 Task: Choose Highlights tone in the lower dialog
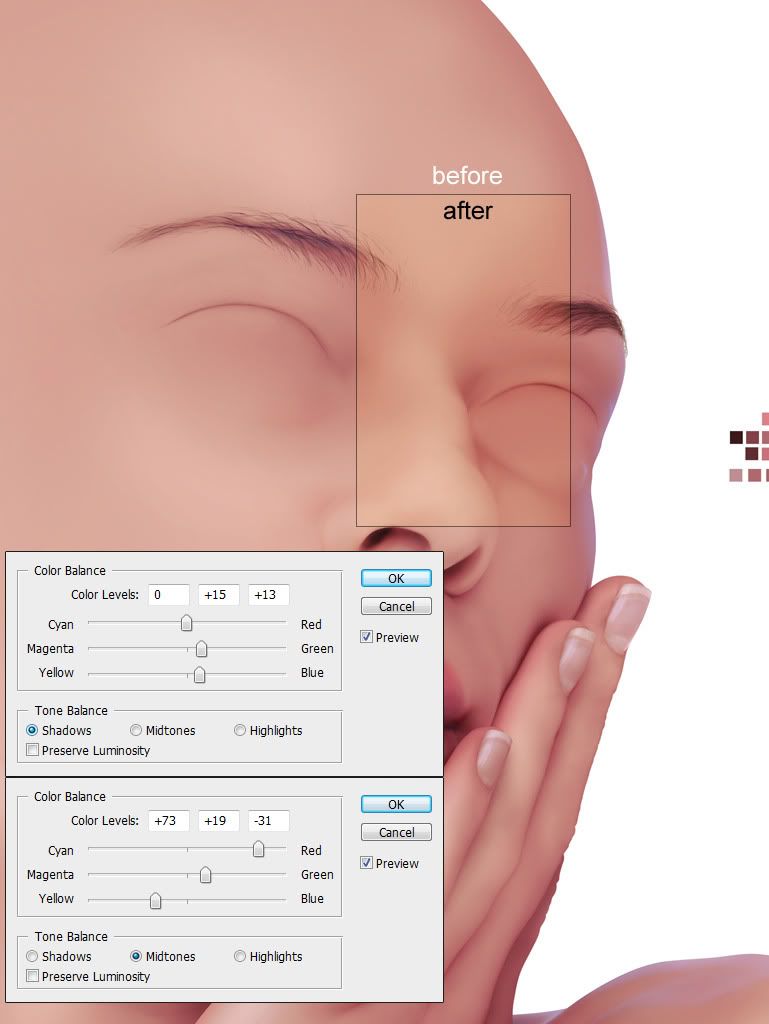pos(240,957)
